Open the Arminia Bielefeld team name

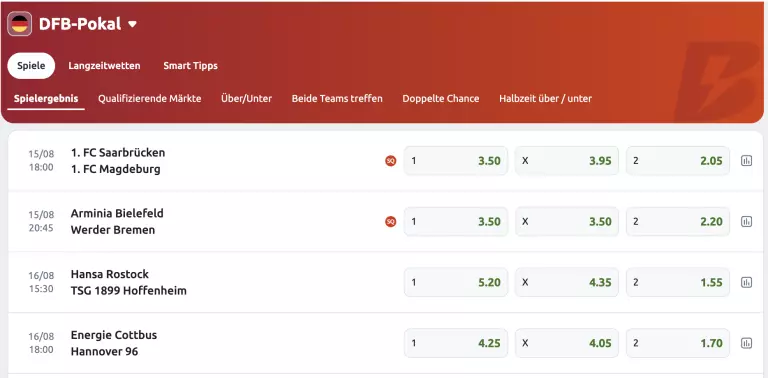[x=117, y=213]
